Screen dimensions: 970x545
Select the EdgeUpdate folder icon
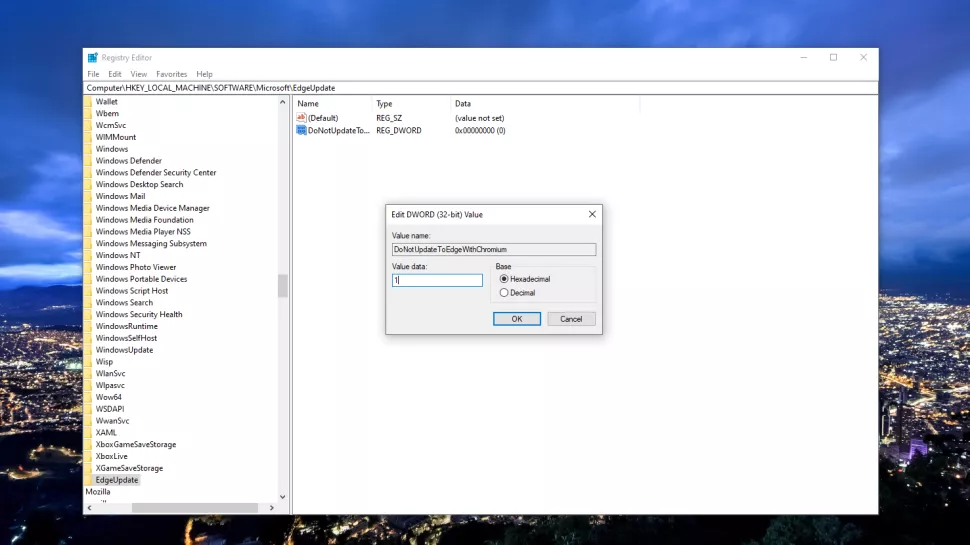click(89, 480)
